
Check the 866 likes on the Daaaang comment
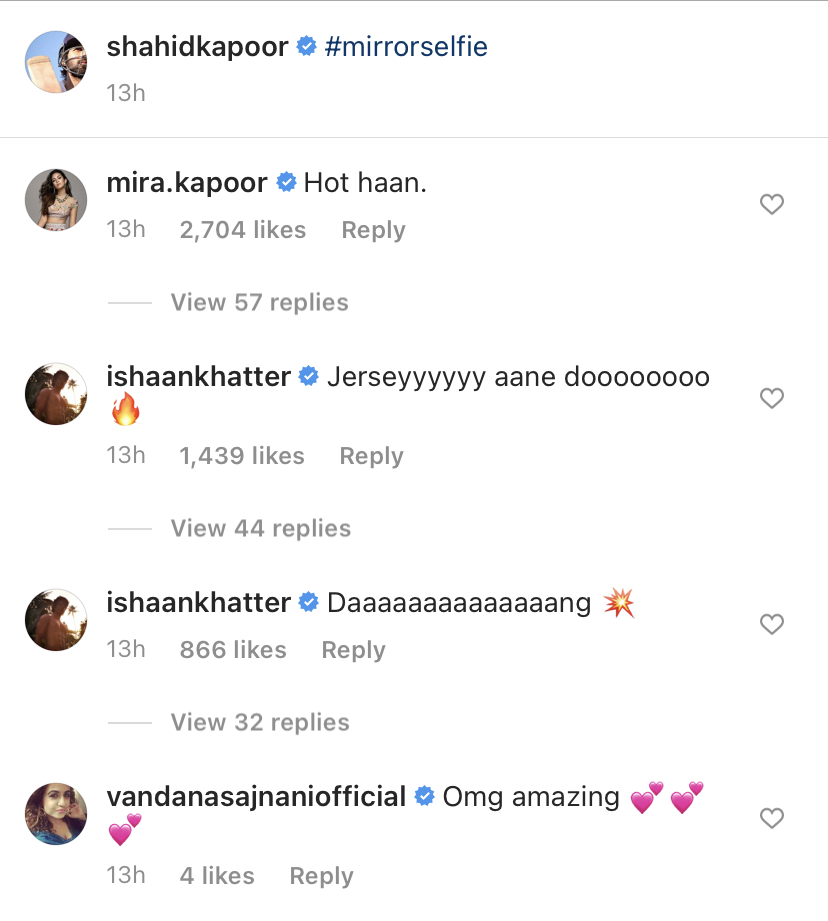[233, 650]
